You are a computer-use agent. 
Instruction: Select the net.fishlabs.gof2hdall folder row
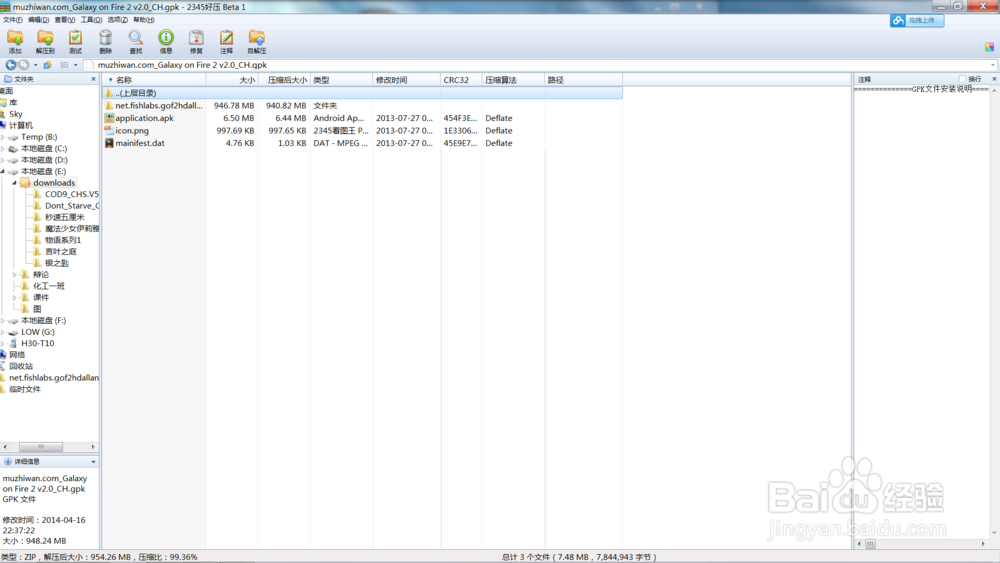[x=362, y=105]
